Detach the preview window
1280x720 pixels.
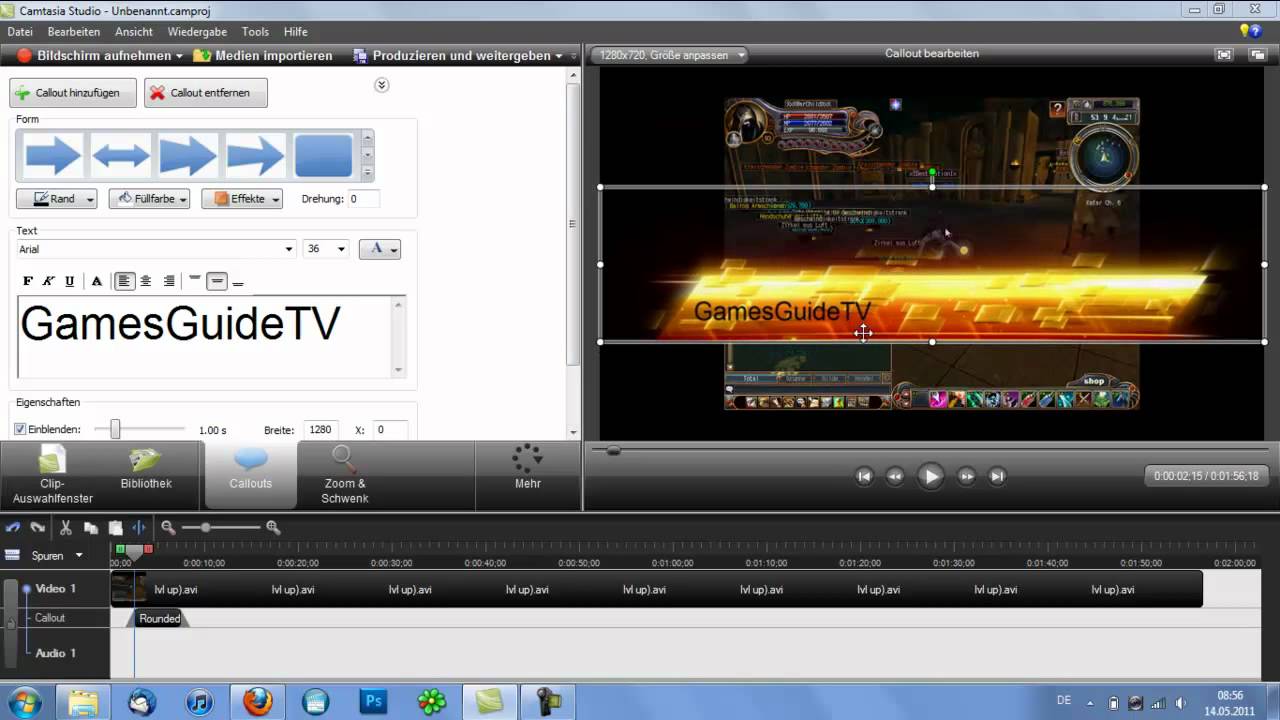click(x=1257, y=55)
